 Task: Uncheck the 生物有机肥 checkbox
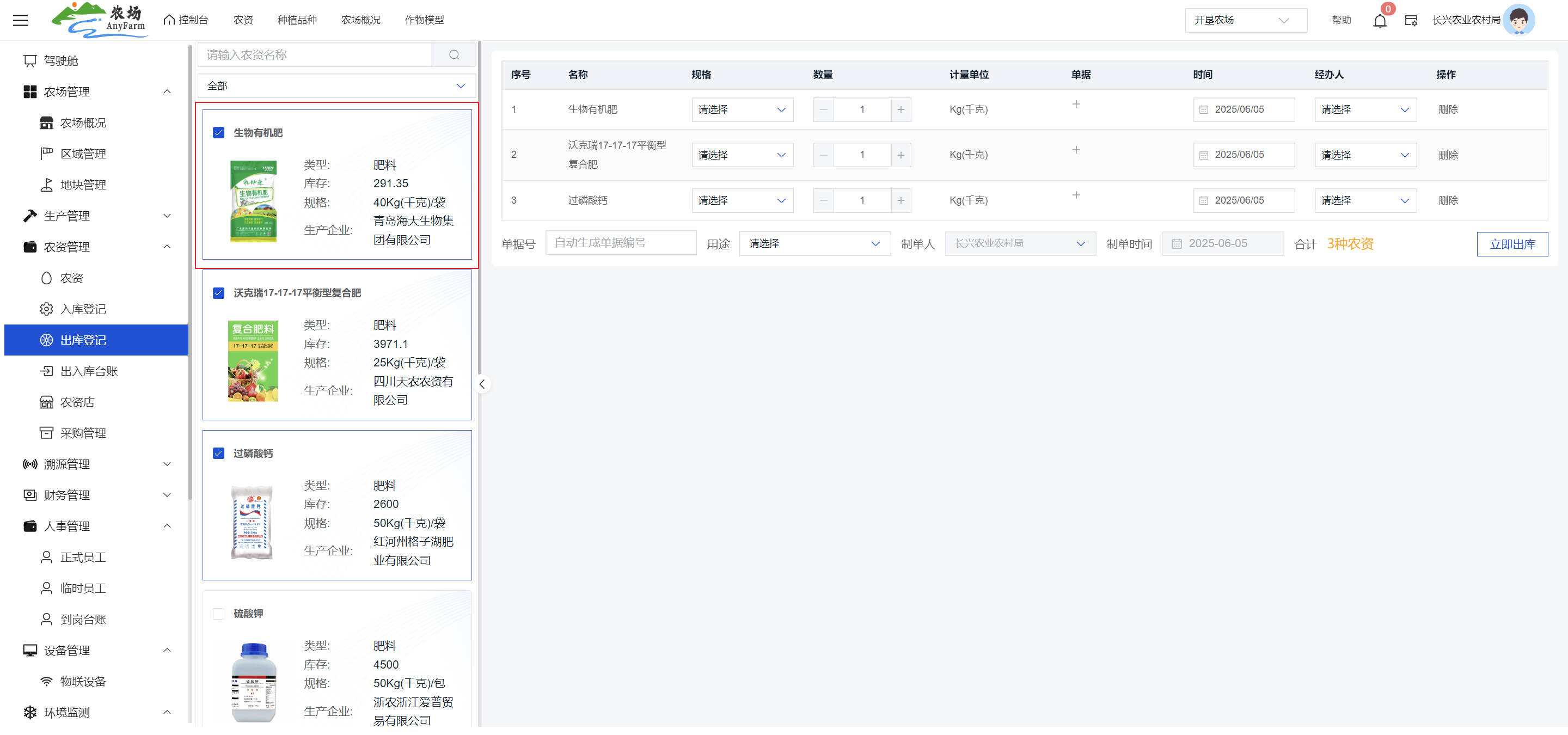218,133
